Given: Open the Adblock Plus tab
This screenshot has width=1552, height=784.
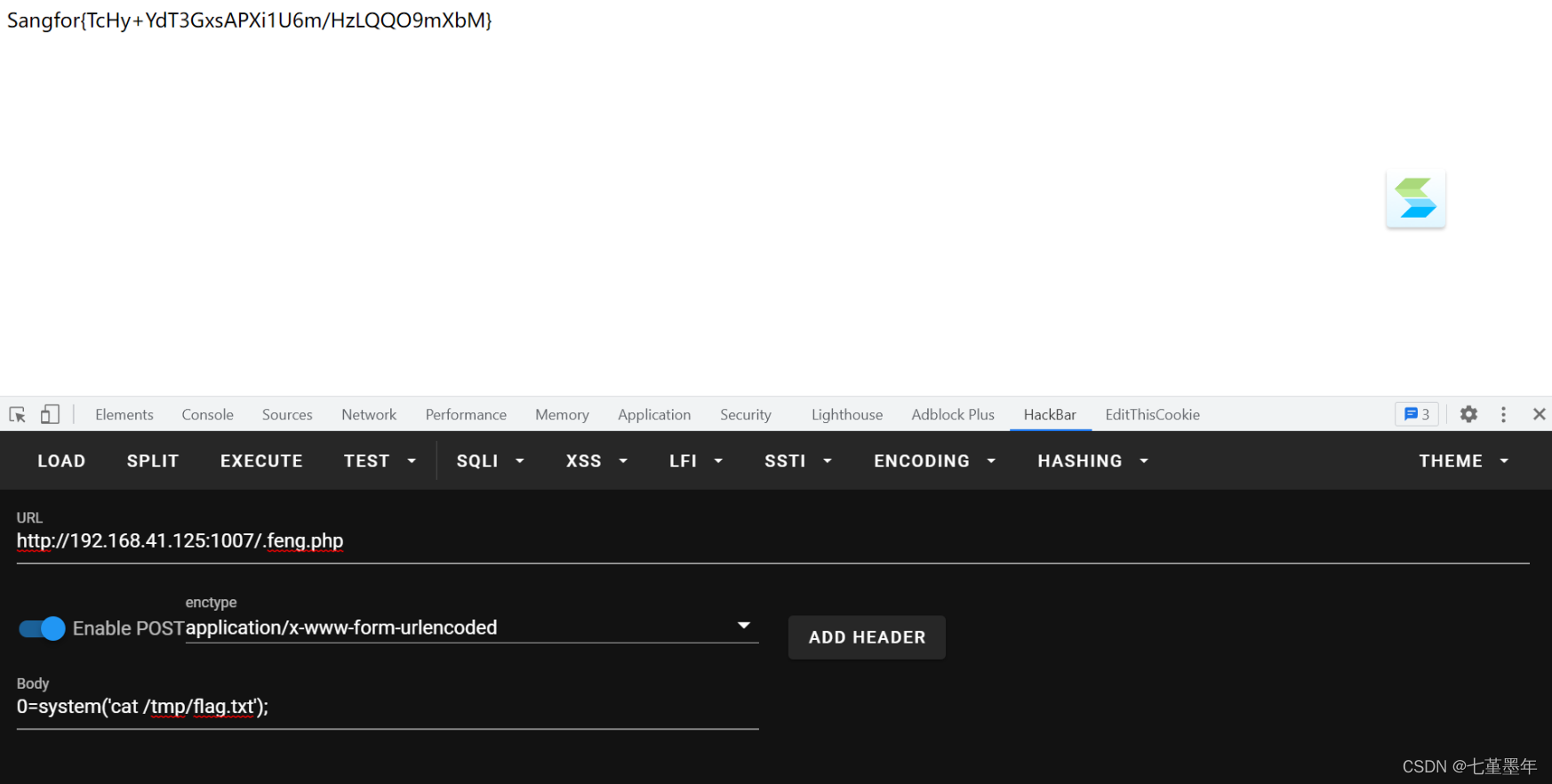Looking at the screenshot, I should pyautogui.click(x=953, y=414).
